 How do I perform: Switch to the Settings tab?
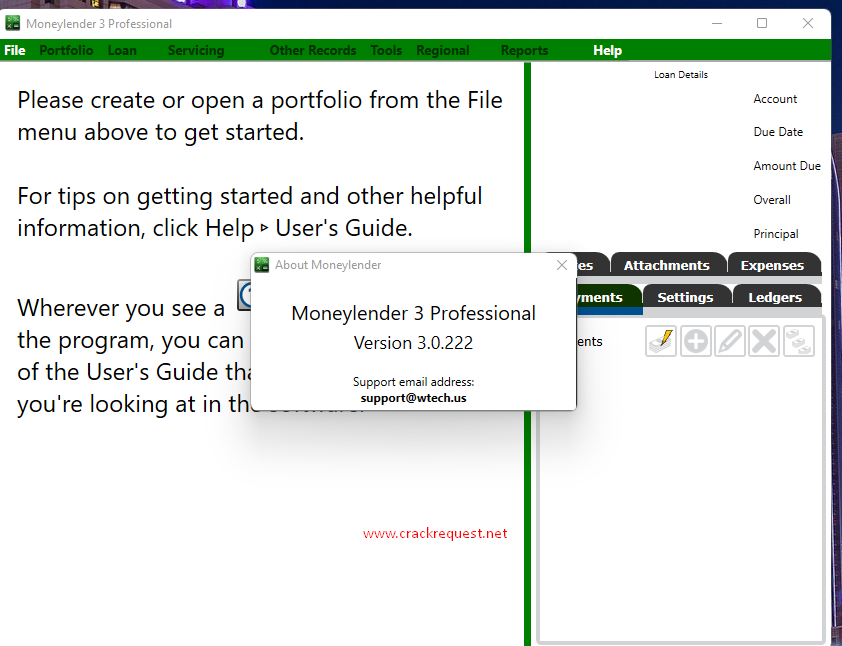pos(685,297)
